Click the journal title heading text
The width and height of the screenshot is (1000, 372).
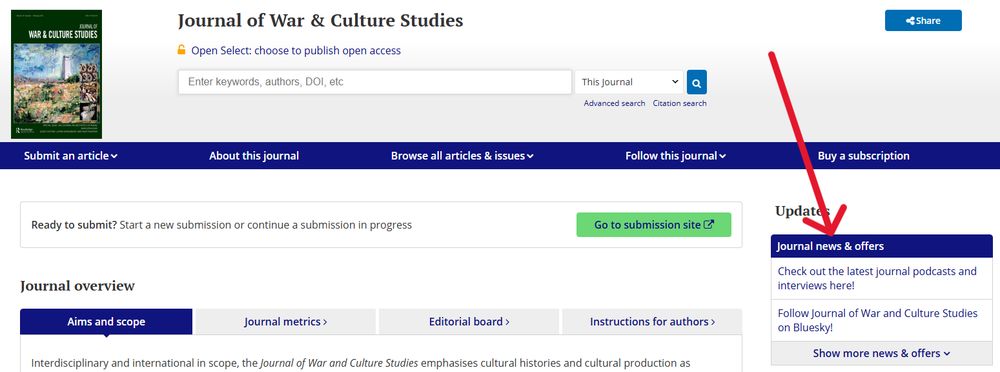point(320,20)
